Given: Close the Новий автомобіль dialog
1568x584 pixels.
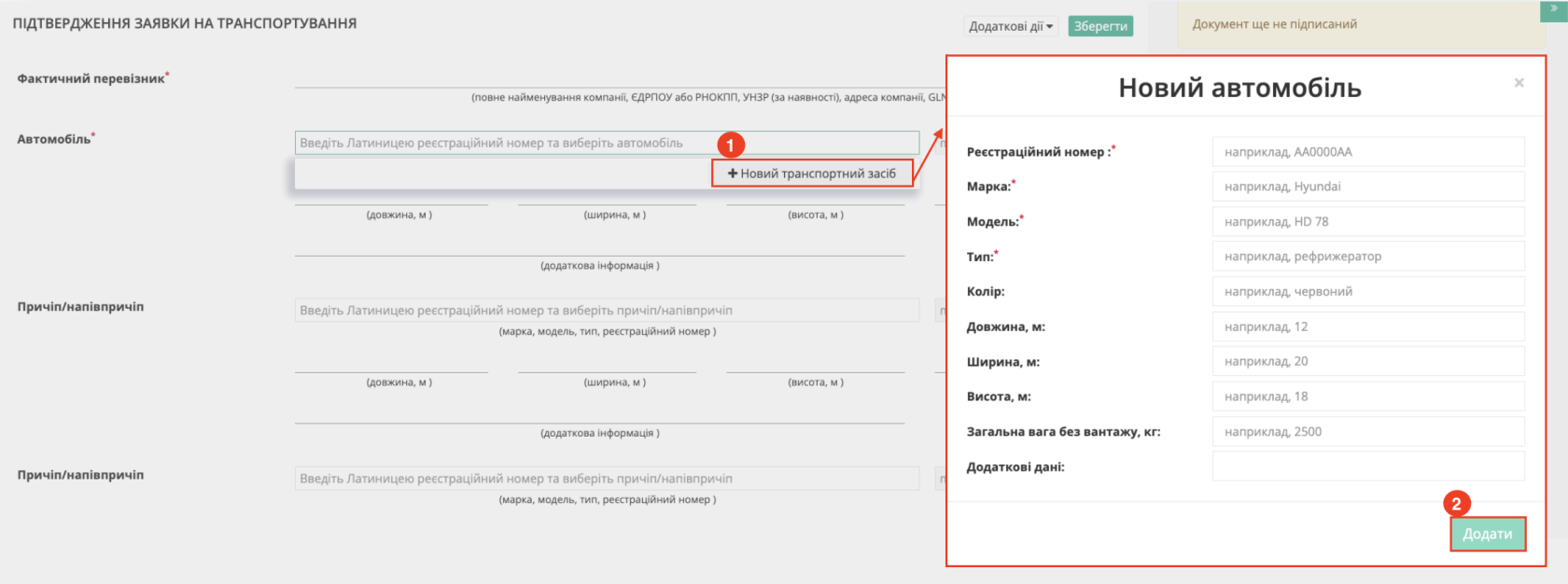Looking at the screenshot, I should [x=1519, y=83].
